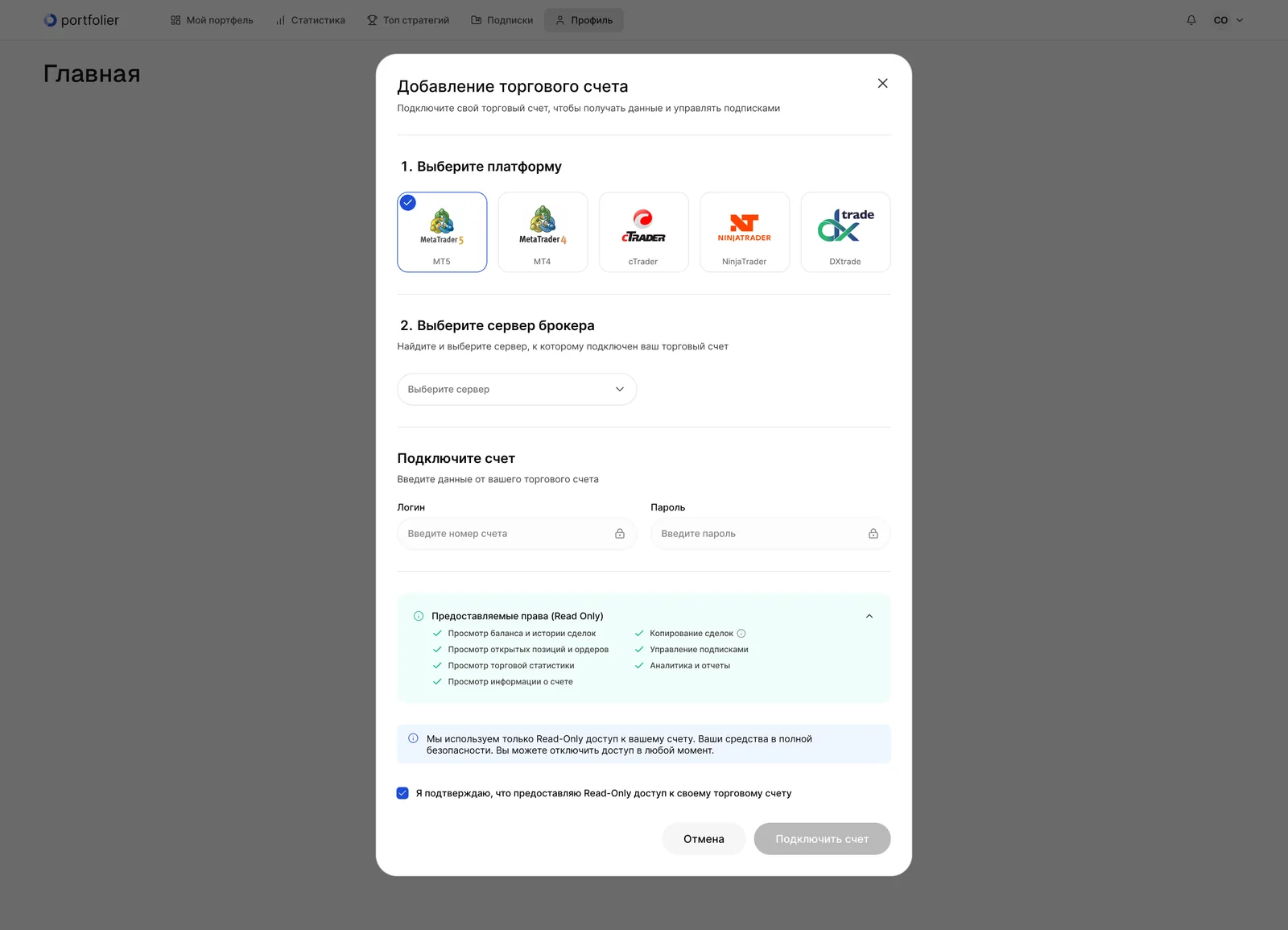Click the Подключить счет button
The width and height of the screenshot is (1288, 930).
click(x=822, y=839)
